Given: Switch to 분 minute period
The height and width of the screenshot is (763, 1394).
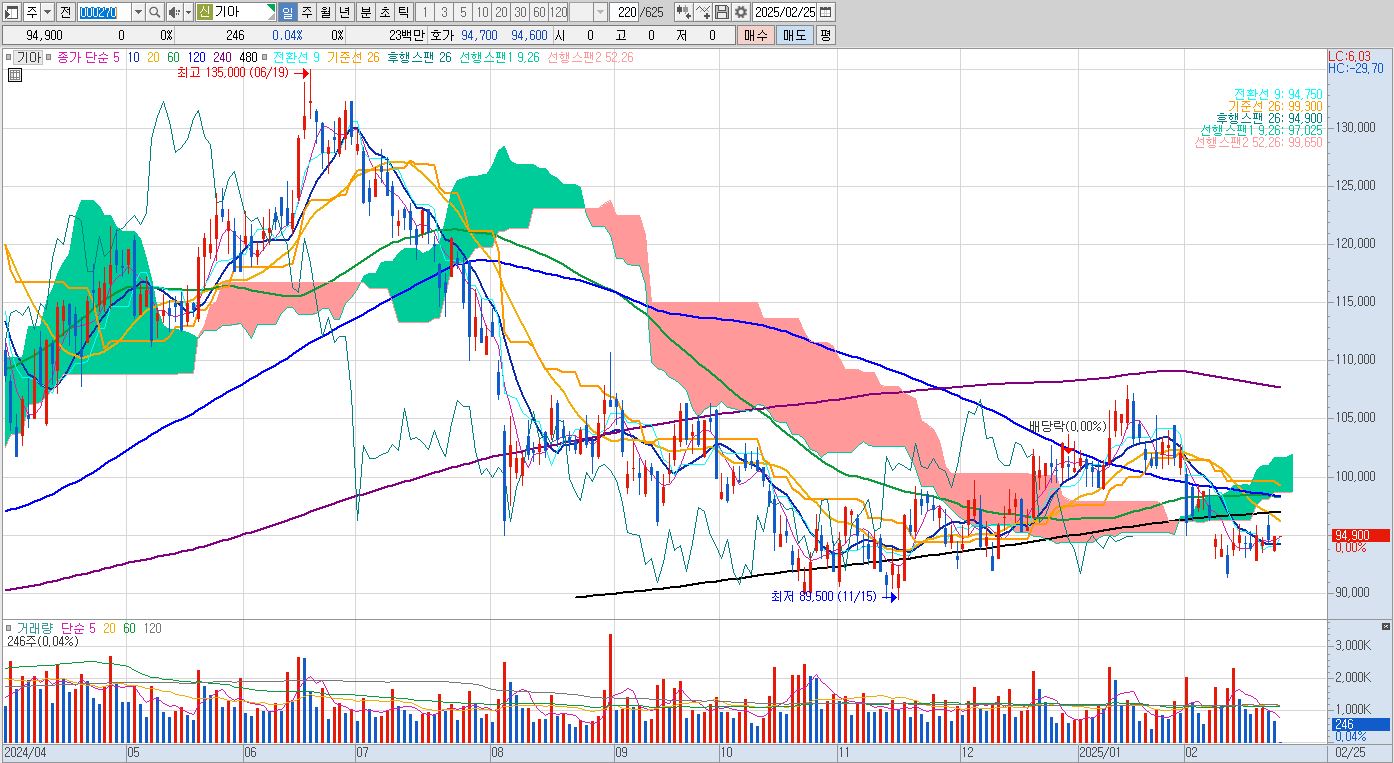Looking at the screenshot, I should [x=364, y=12].
